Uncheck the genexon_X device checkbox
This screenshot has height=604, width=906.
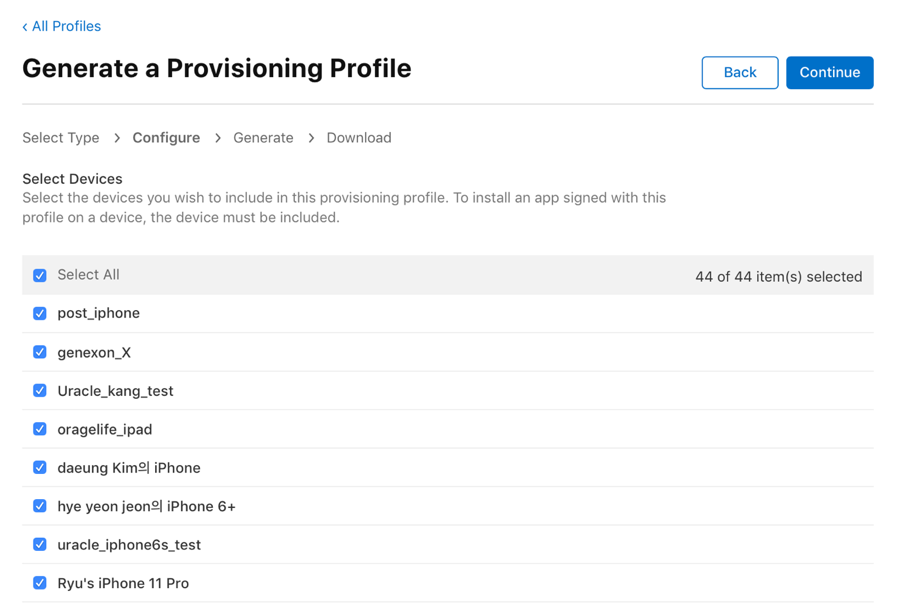40,352
